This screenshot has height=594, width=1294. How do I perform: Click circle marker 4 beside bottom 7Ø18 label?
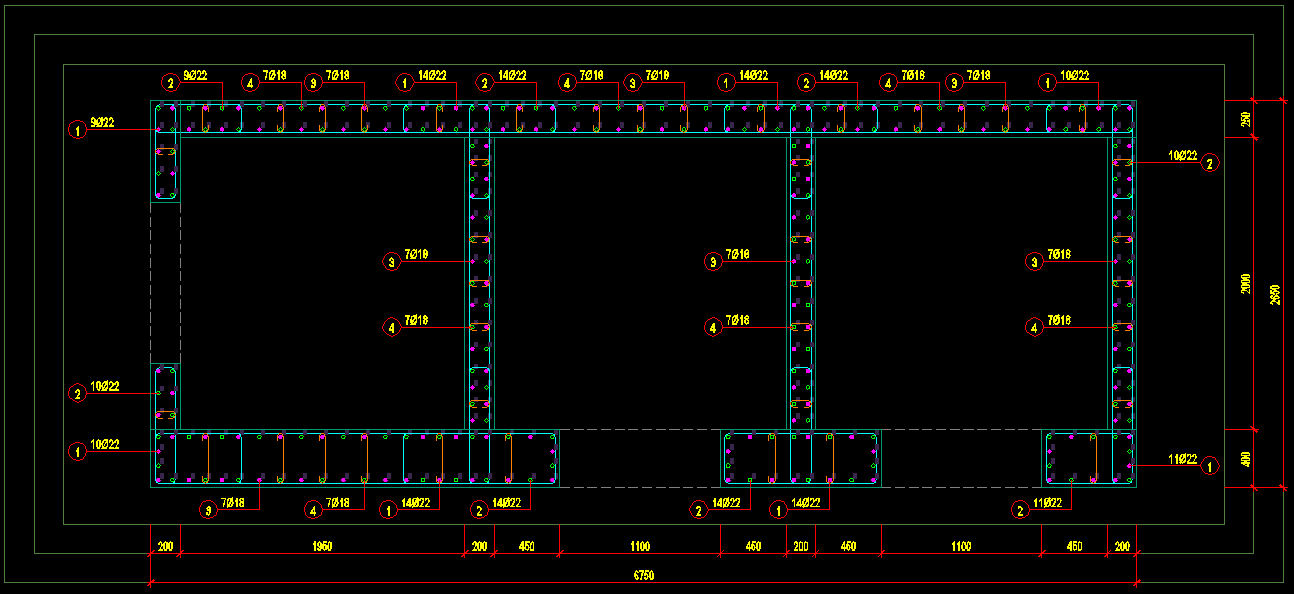[x=313, y=511]
